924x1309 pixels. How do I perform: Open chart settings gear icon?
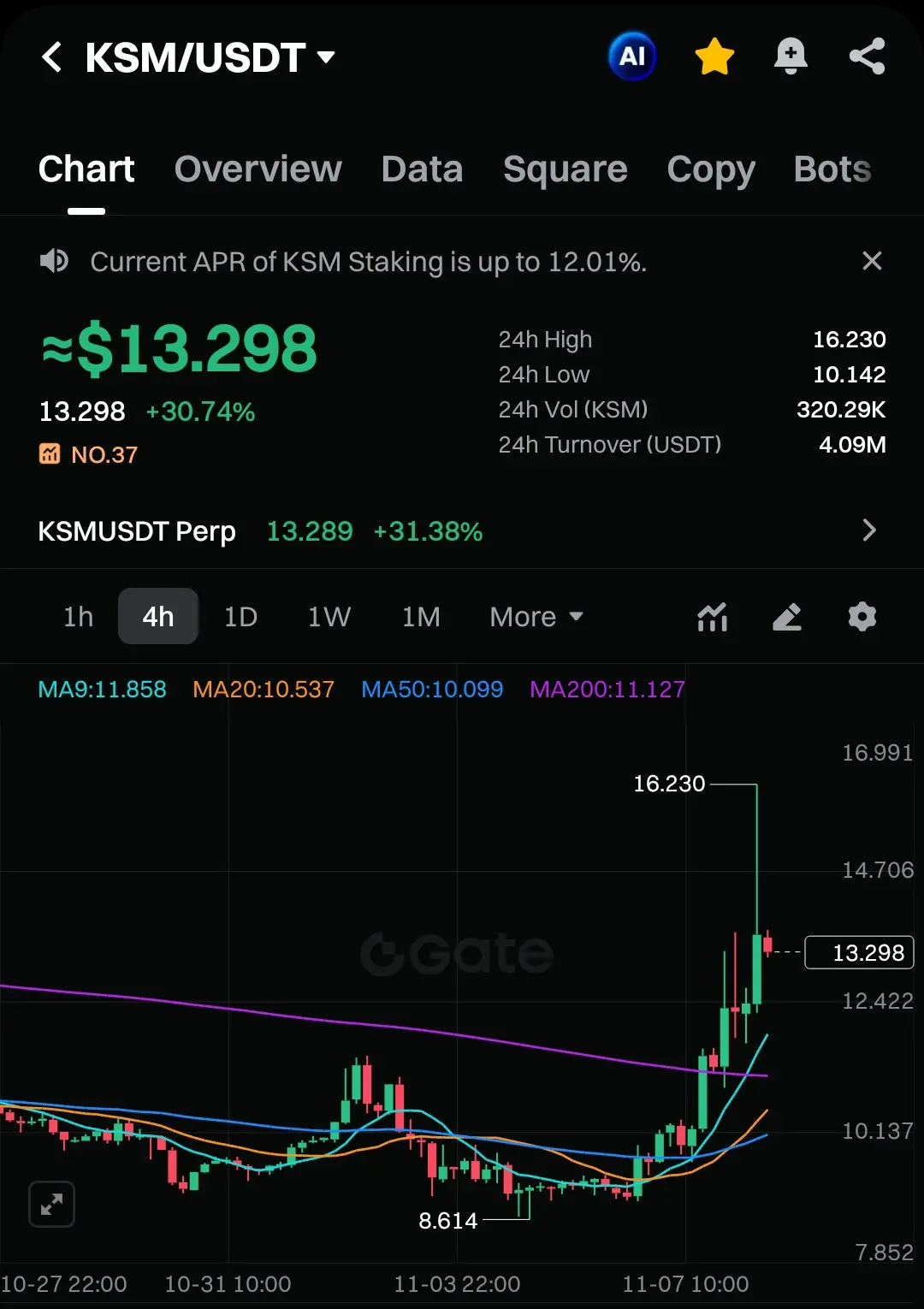tap(862, 617)
